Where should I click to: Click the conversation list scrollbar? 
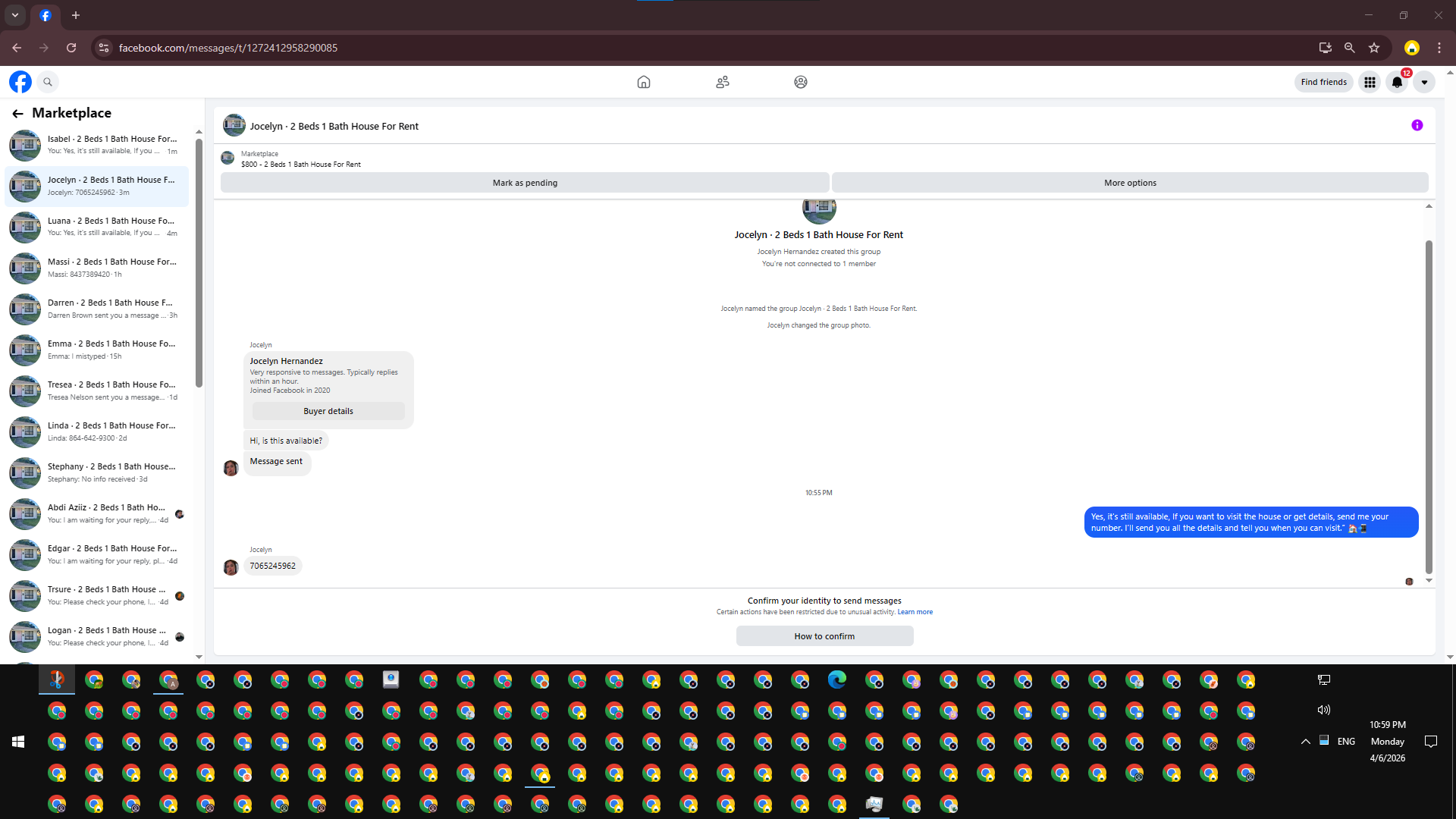click(x=199, y=263)
